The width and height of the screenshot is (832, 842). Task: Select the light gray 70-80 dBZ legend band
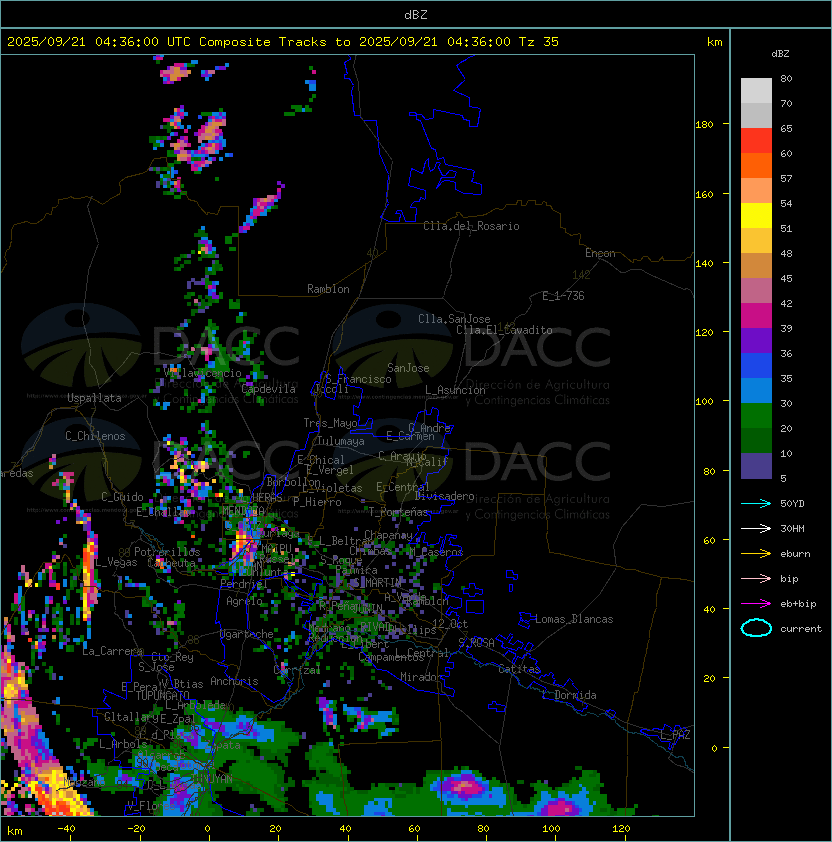pyautogui.click(x=756, y=91)
